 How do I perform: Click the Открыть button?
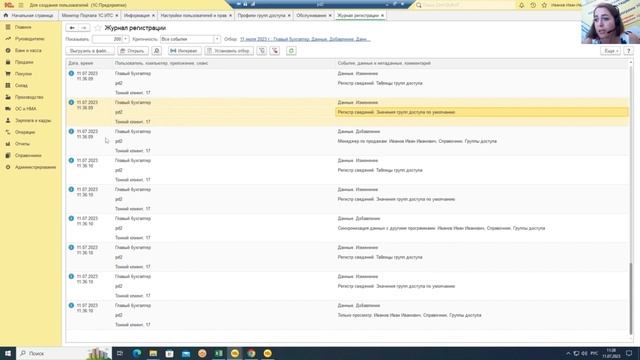[x=133, y=51]
